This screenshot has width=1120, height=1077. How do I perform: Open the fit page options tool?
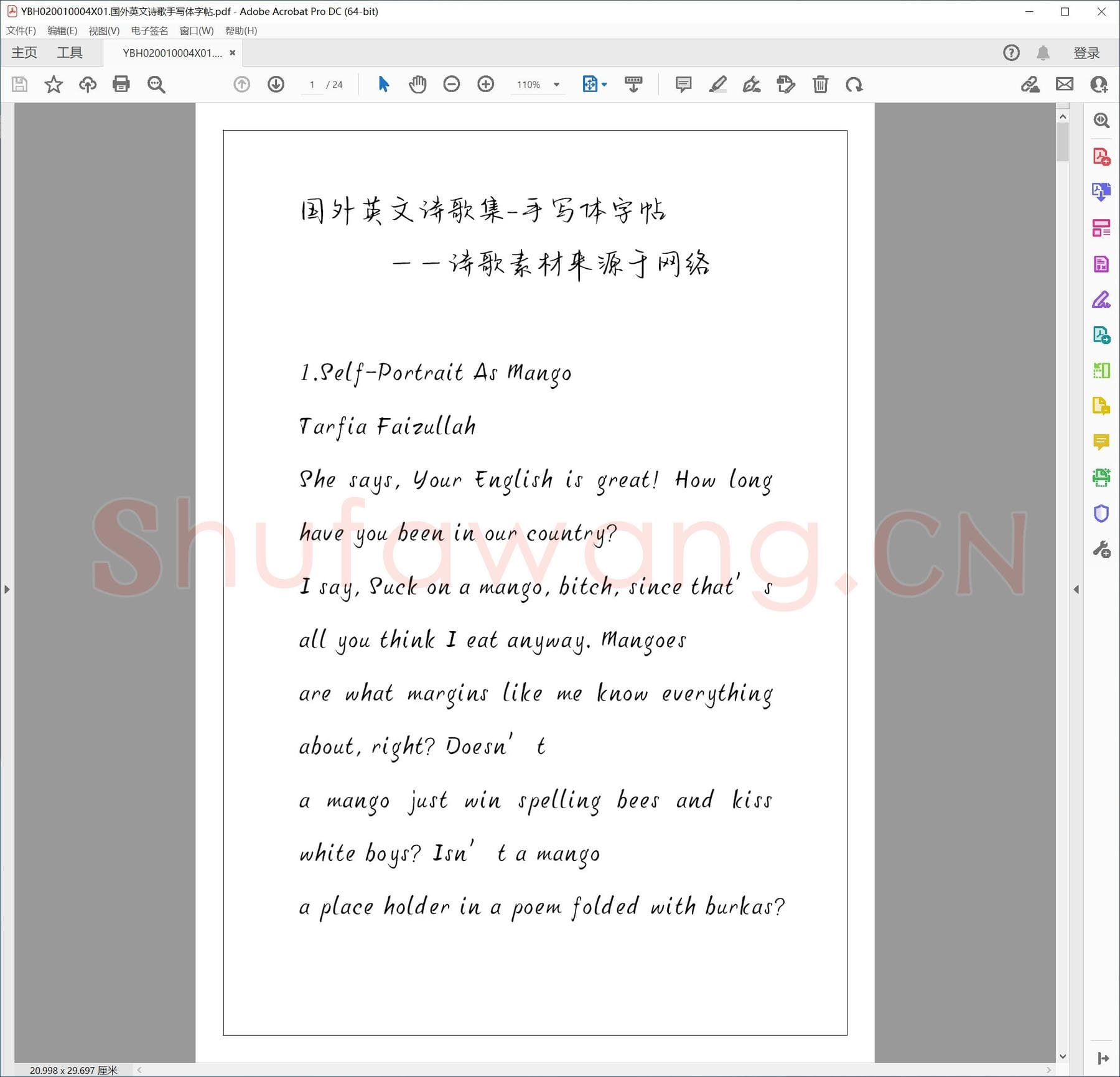(589, 84)
